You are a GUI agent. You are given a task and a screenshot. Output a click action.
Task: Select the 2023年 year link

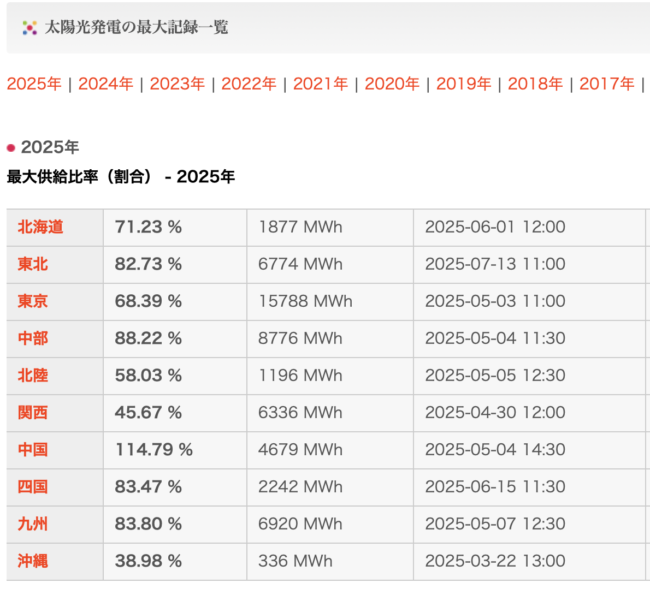177,84
